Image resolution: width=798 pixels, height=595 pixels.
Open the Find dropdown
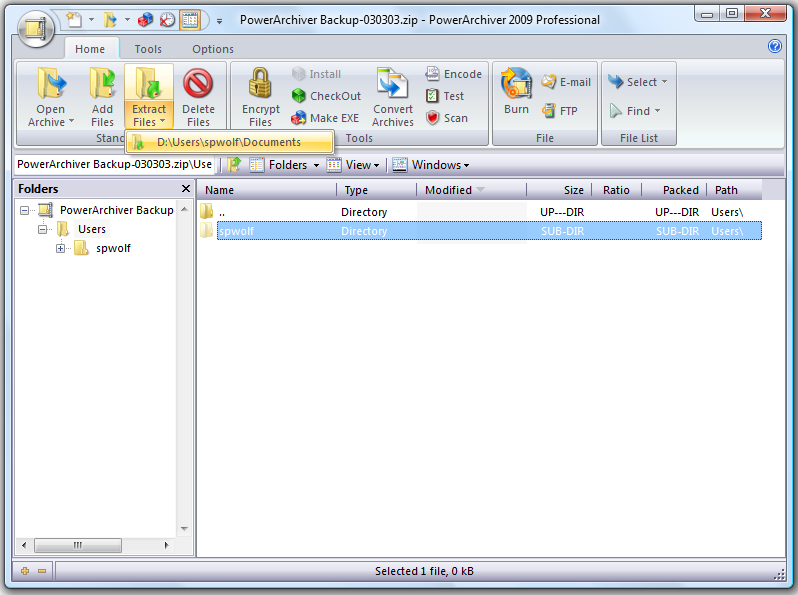click(x=635, y=111)
